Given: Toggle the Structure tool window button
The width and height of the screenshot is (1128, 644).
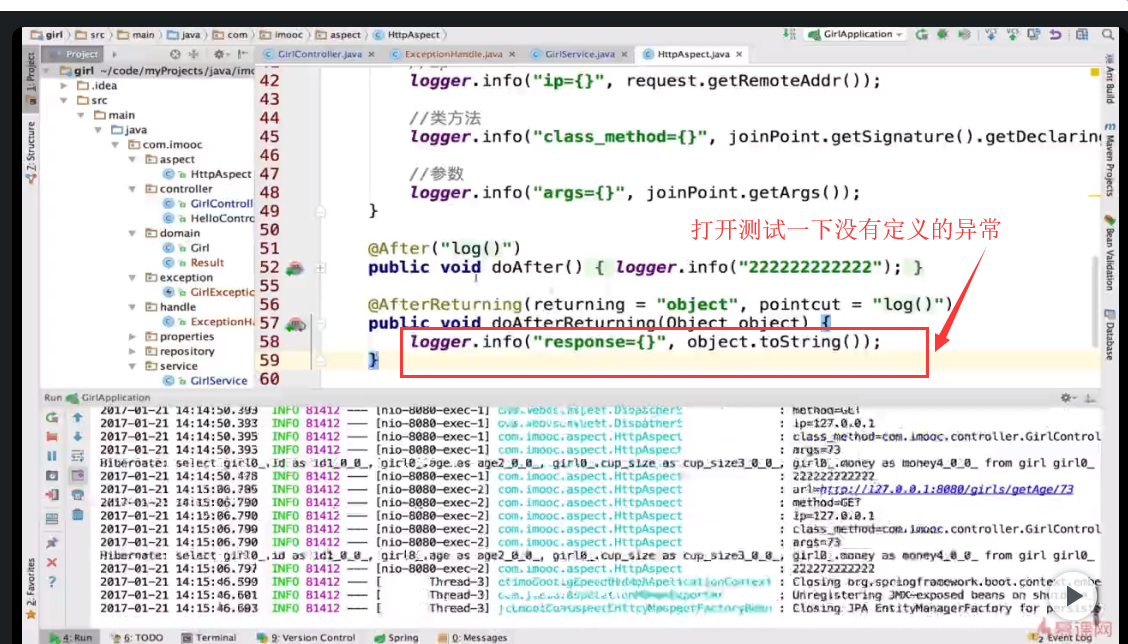Looking at the screenshot, I should [30, 152].
